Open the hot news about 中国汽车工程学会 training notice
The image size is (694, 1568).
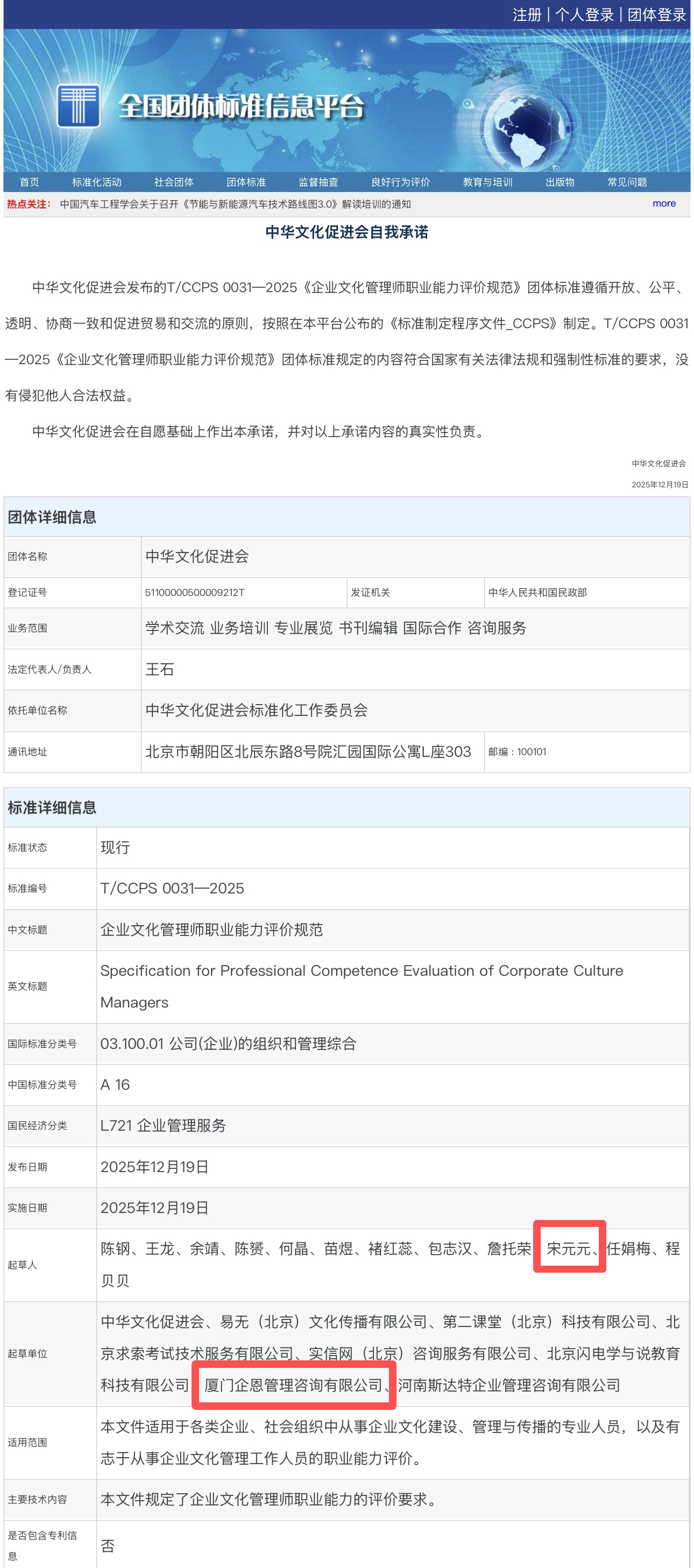click(236, 204)
